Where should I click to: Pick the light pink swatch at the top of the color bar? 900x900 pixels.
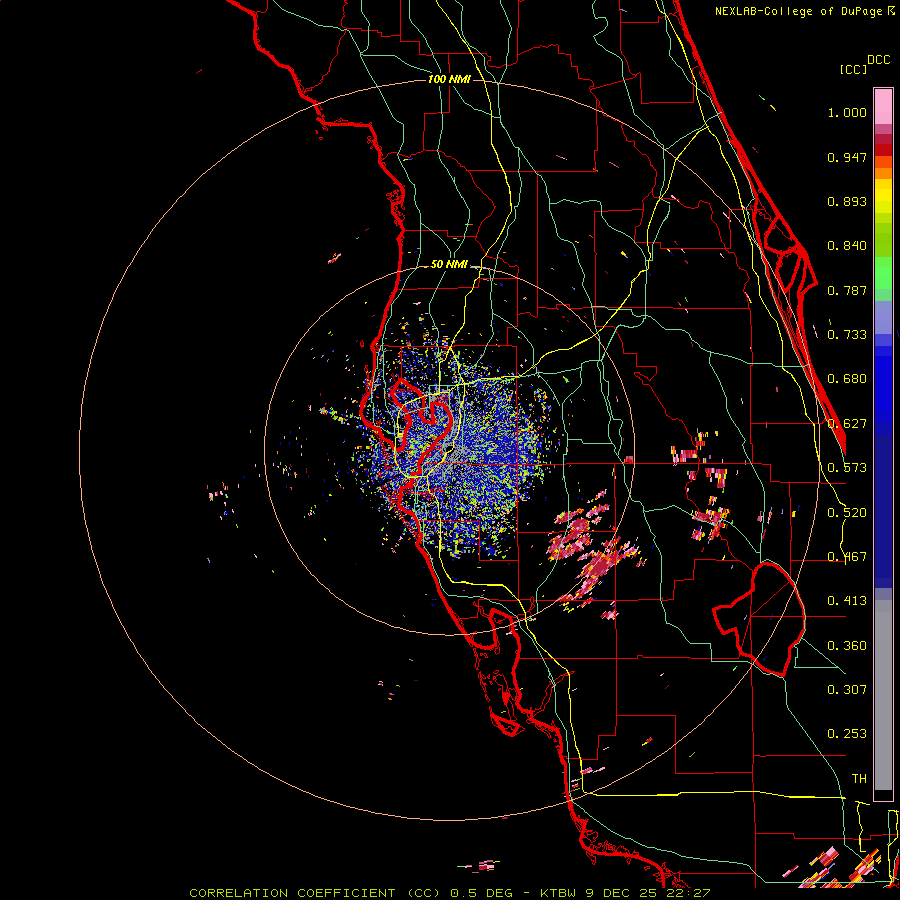883,106
